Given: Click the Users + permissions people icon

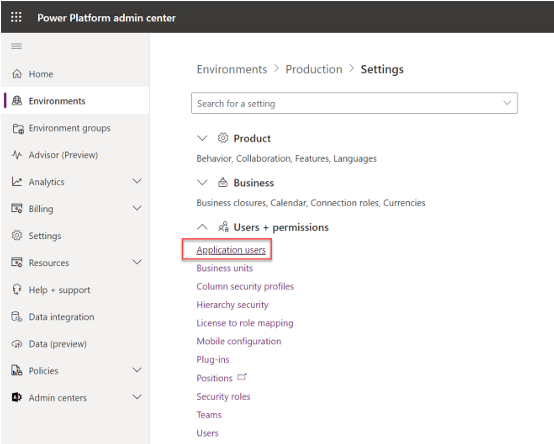Looking at the screenshot, I should pos(223,226).
